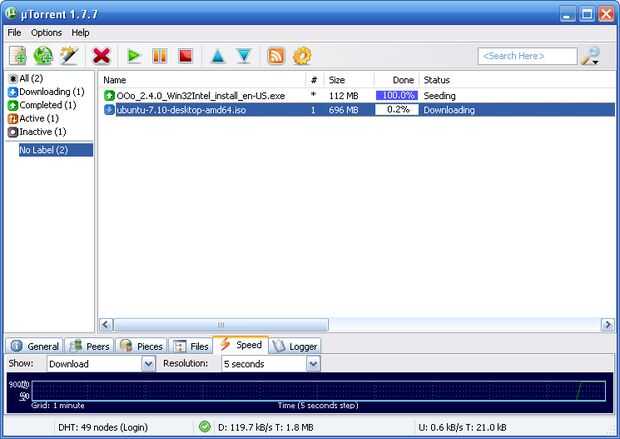
Task: Click Move Down Queue blue arrow
Action: point(244,56)
